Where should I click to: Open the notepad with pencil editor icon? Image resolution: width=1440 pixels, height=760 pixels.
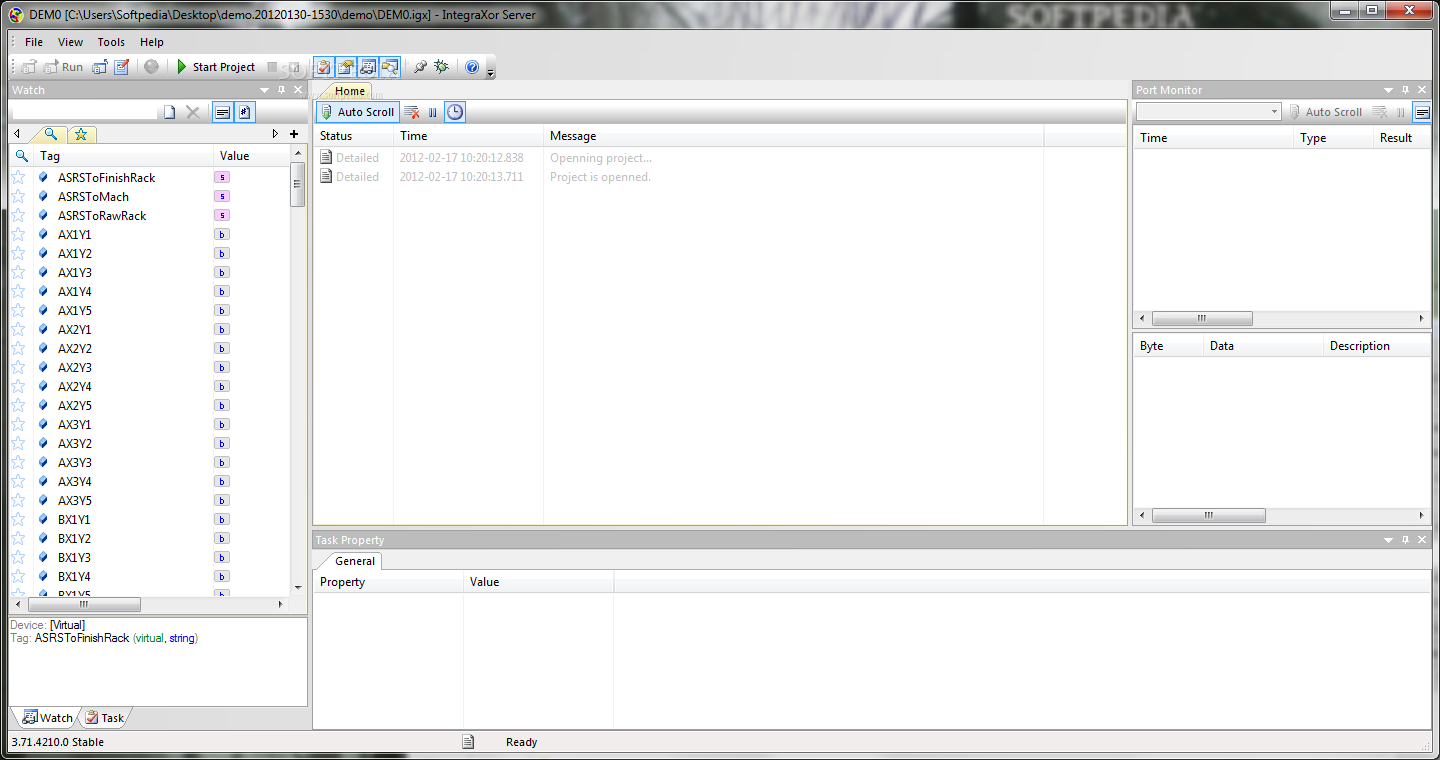[x=122, y=67]
